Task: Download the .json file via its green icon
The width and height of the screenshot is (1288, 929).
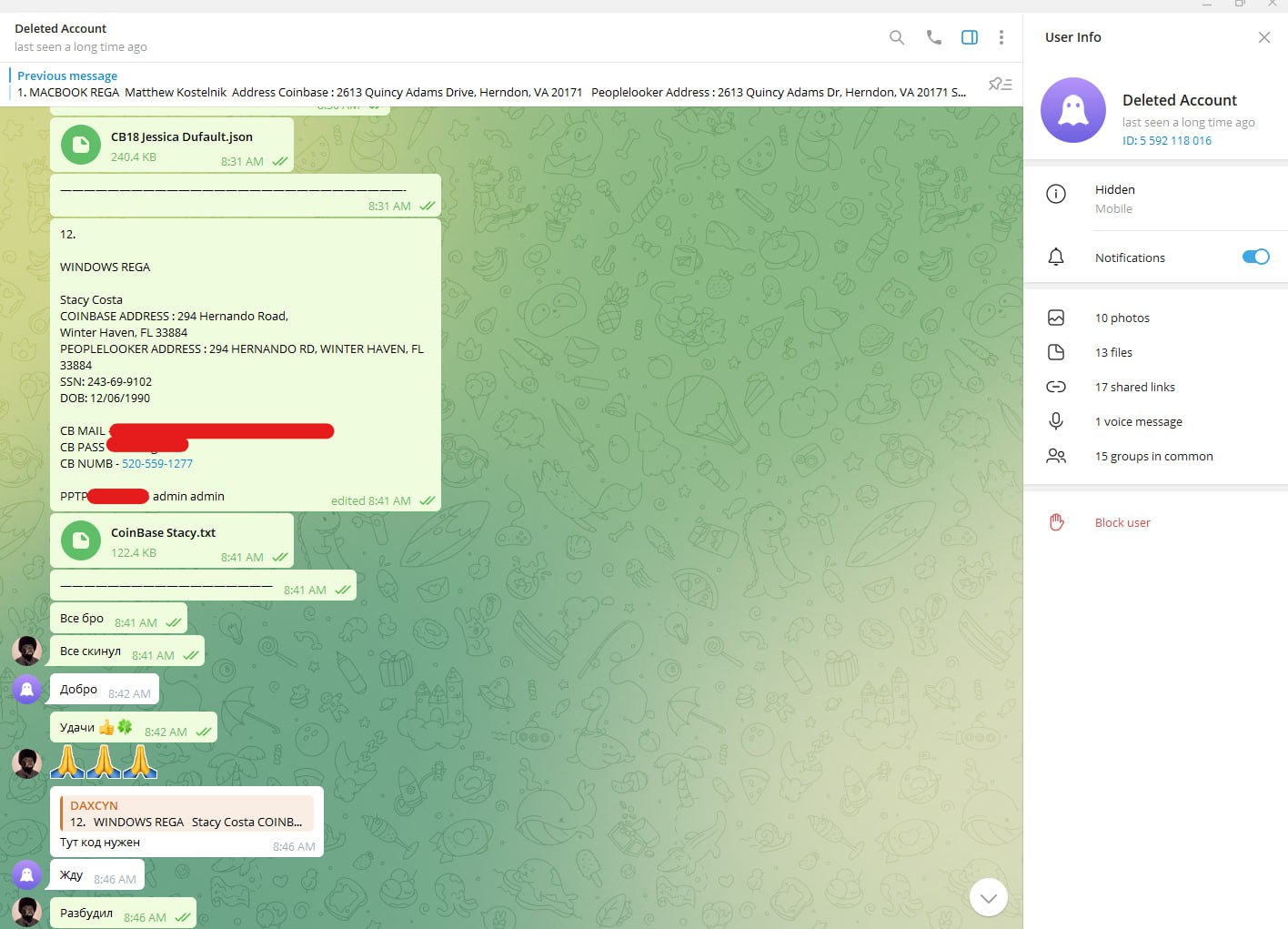Action: (81, 145)
